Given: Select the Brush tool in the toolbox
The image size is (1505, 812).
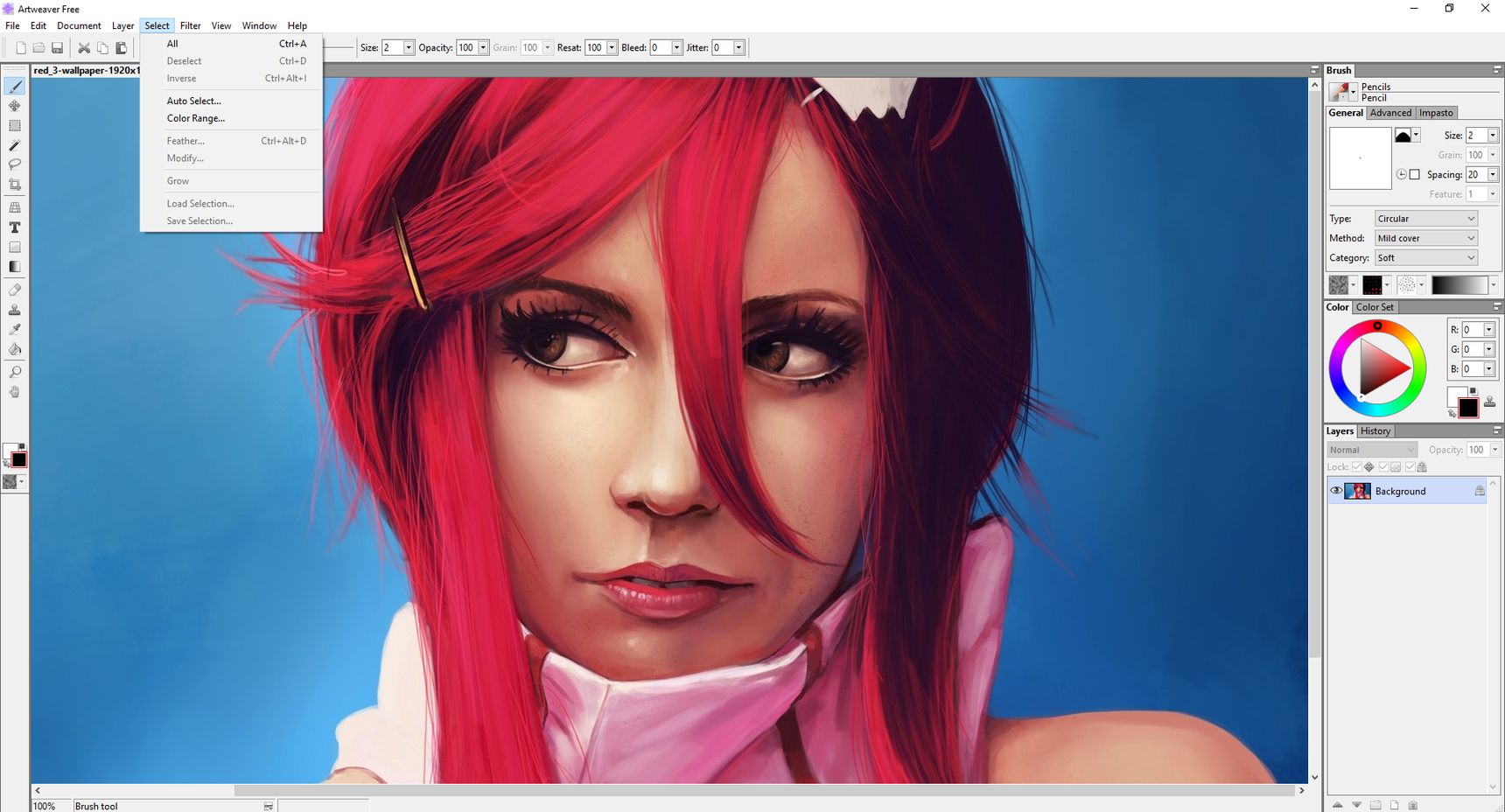Looking at the screenshot, I should (15, 86).
